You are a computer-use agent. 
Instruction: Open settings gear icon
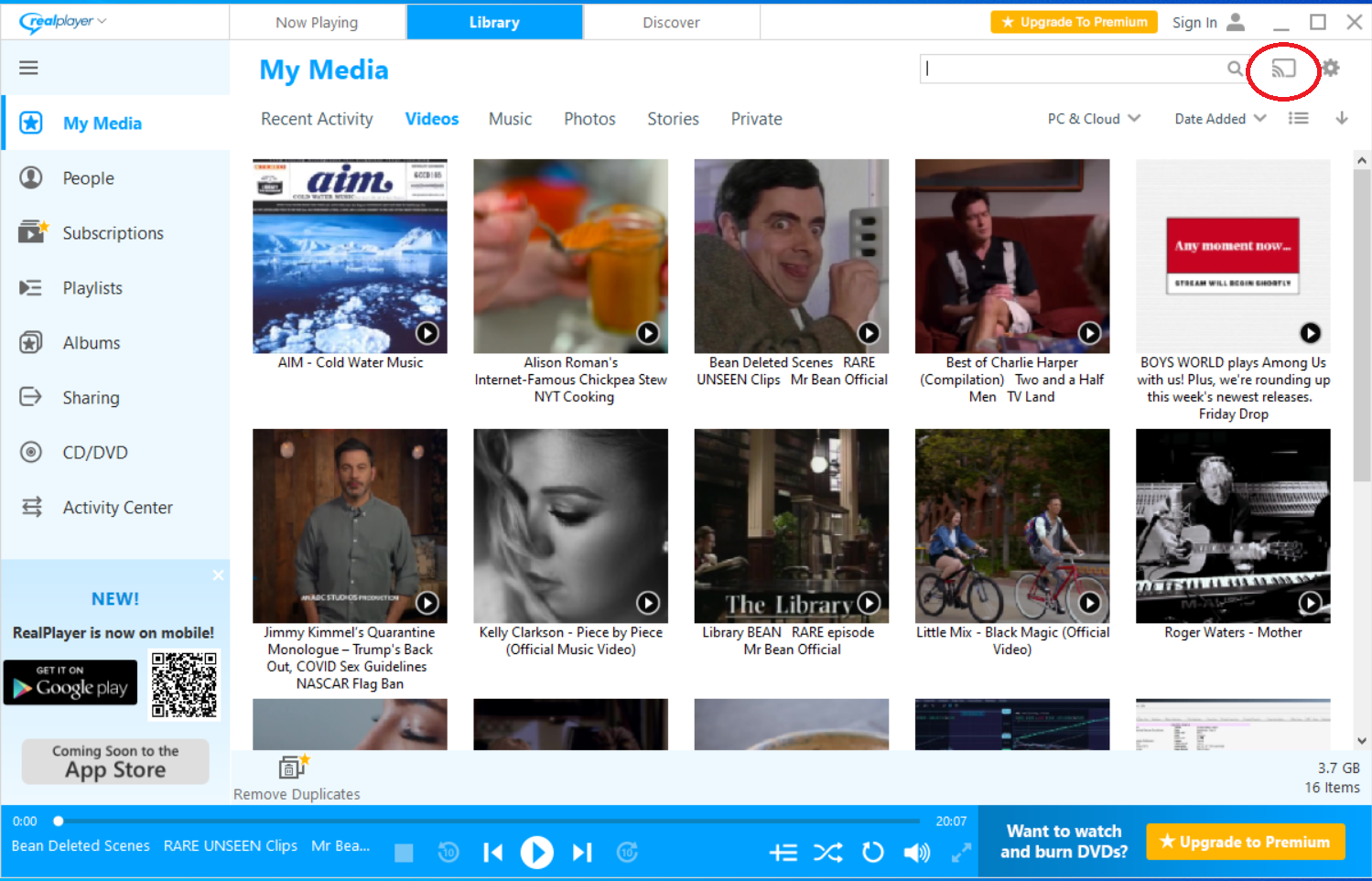pyautogui.click(x=1331, y=68)
